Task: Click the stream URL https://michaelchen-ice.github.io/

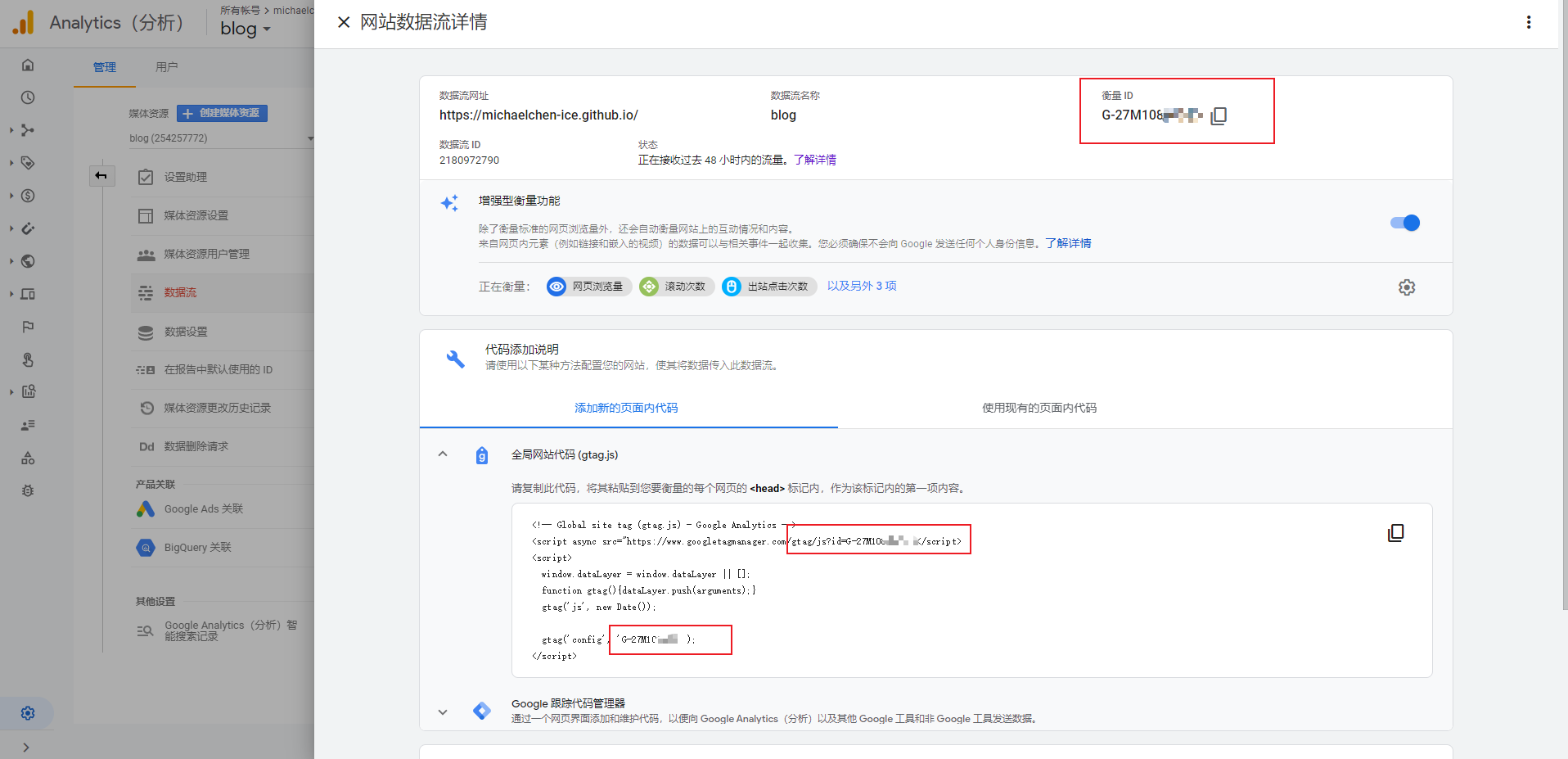Action: point(538,115)
